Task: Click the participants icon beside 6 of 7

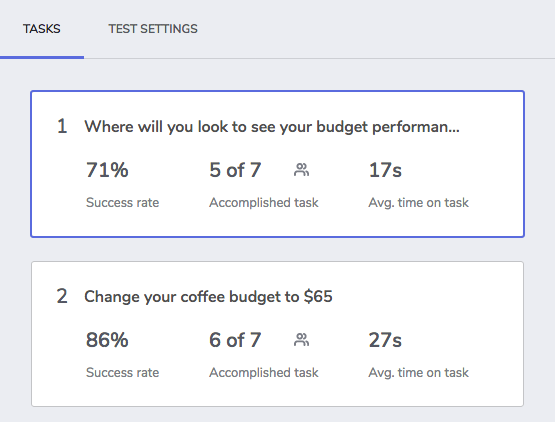Action: pos(301,340)
